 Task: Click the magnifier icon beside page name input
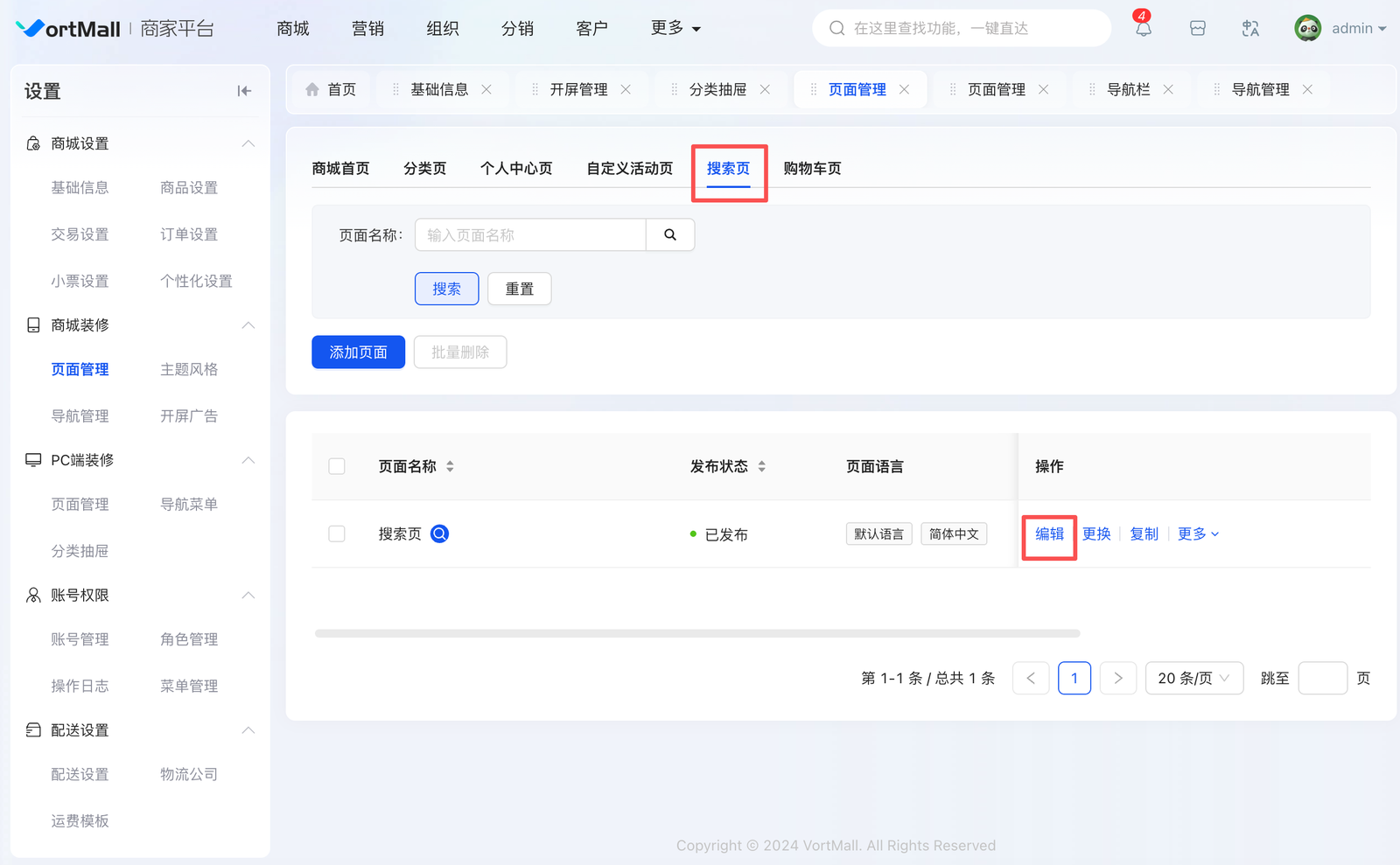[670, 234]
